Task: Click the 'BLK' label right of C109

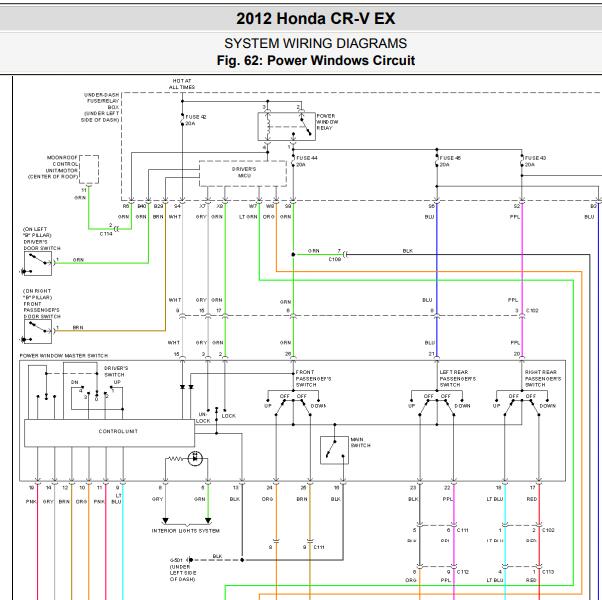Action: 408,251
